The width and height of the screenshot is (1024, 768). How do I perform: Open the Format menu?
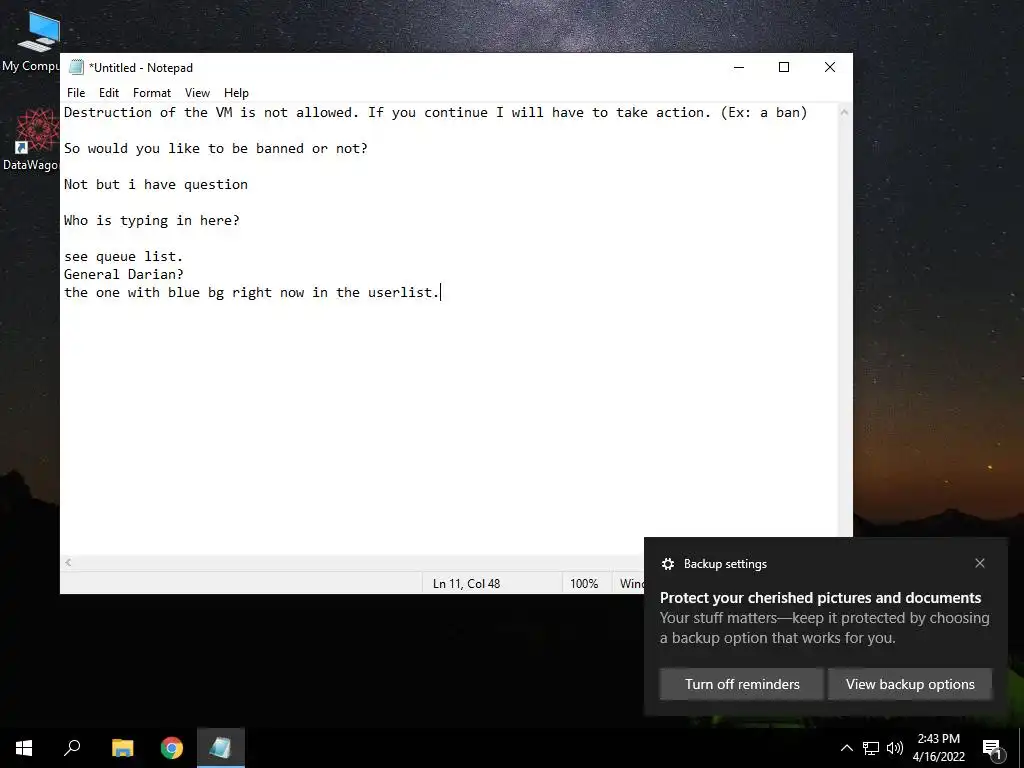(152, 93)
